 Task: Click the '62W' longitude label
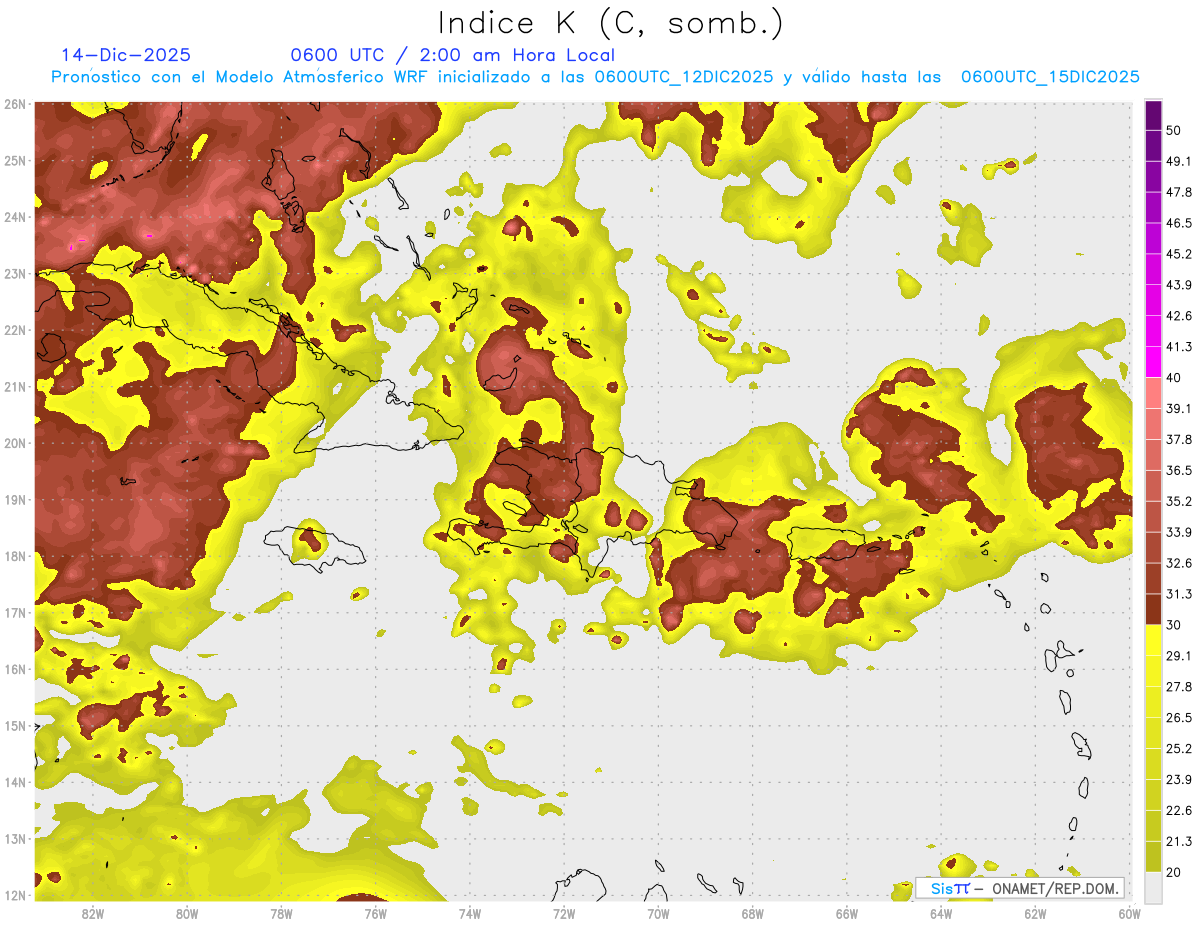pyautogui.click(x=1035, y=913)
